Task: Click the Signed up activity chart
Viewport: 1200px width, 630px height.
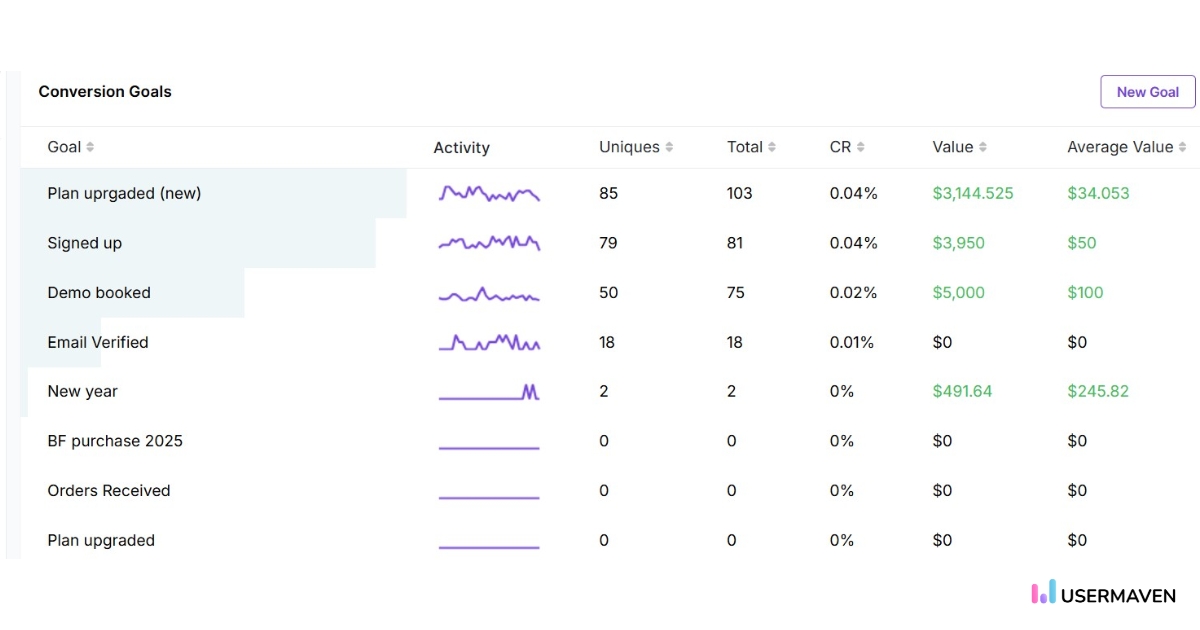Action: pyautogui.click(x=489, y=242)
